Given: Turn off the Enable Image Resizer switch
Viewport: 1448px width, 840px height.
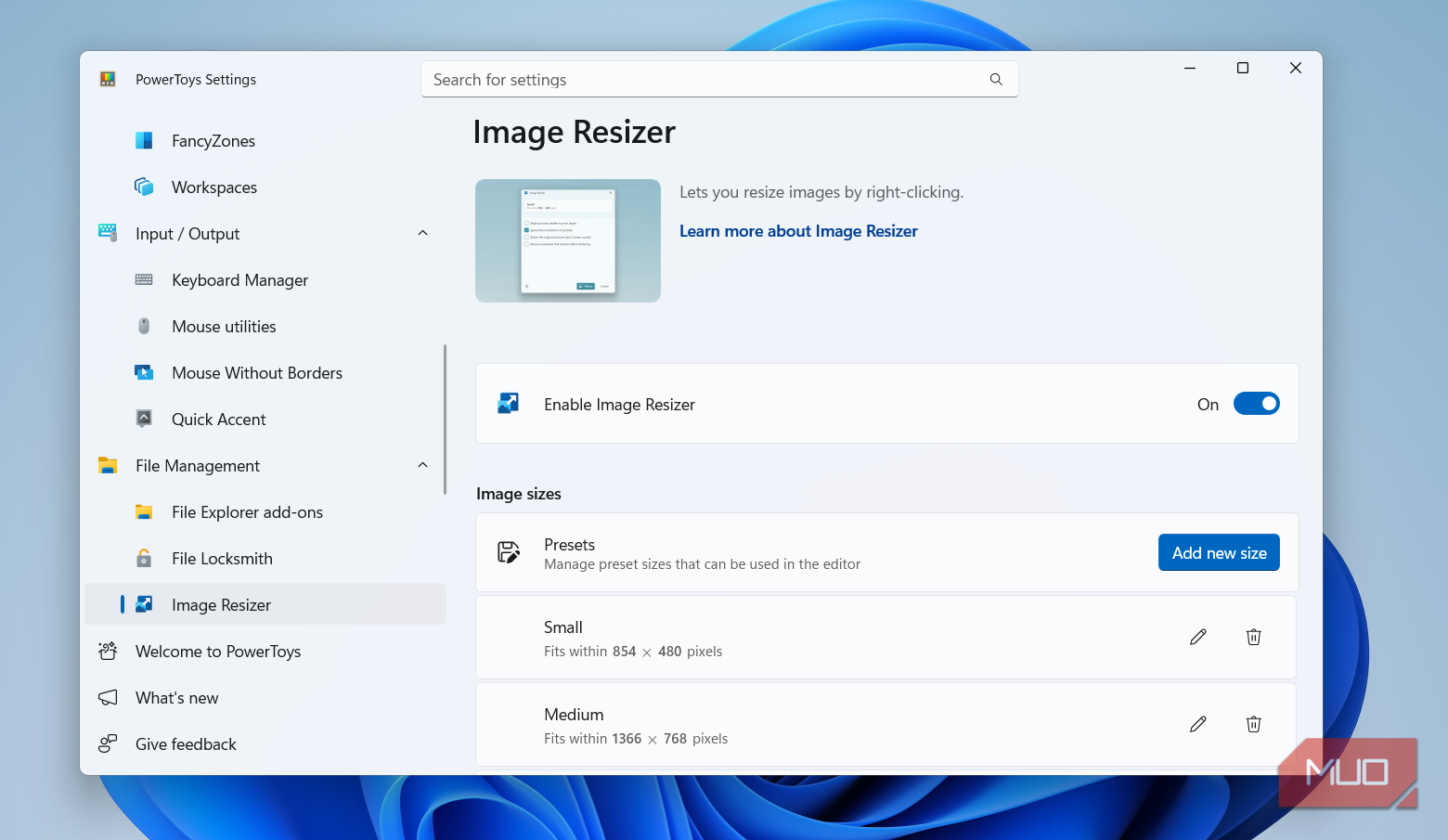Looking at the screenshot, I should pyautogui.click(x=1257, y=404).
